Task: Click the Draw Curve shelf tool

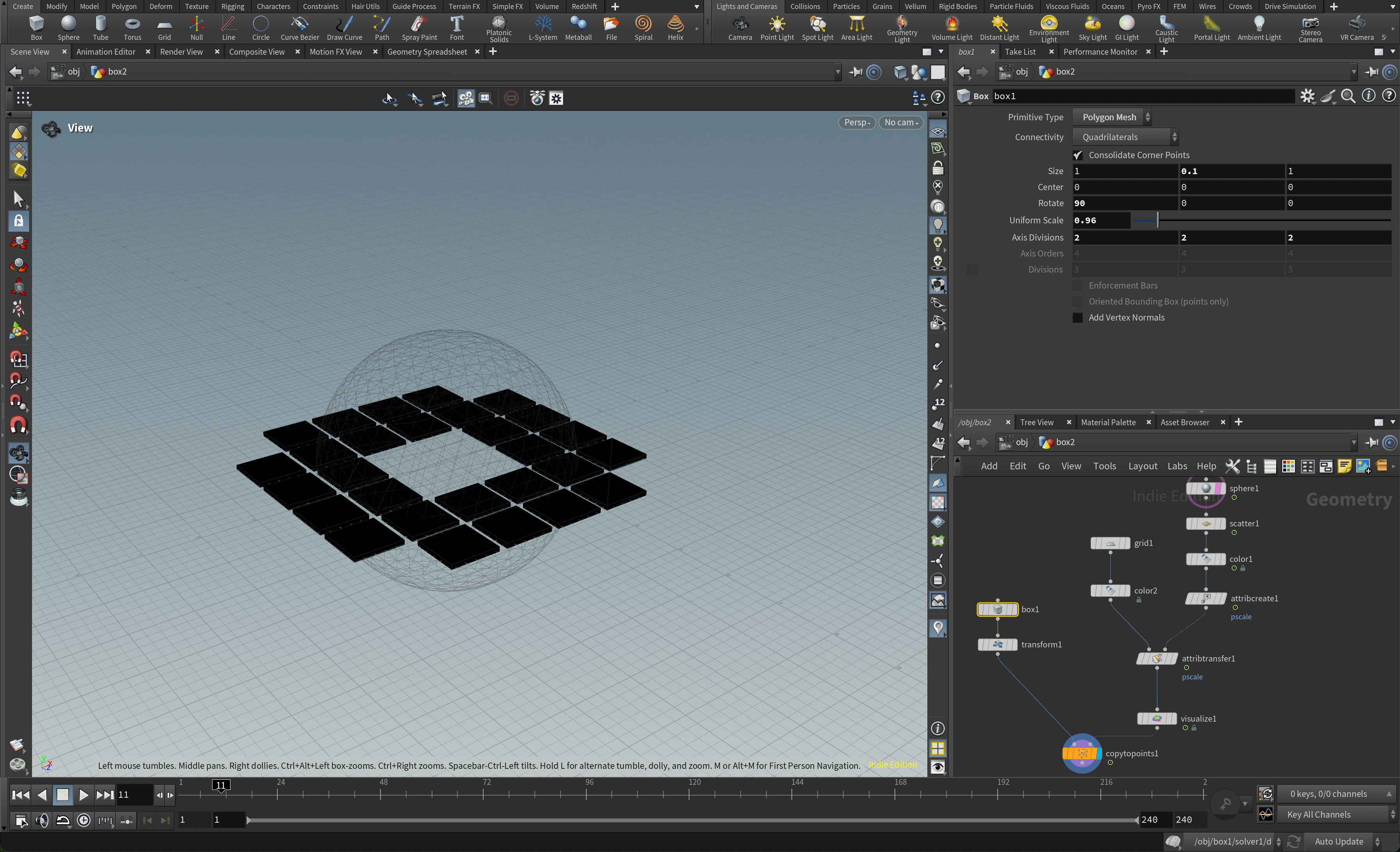Action: tap(344, 27)
